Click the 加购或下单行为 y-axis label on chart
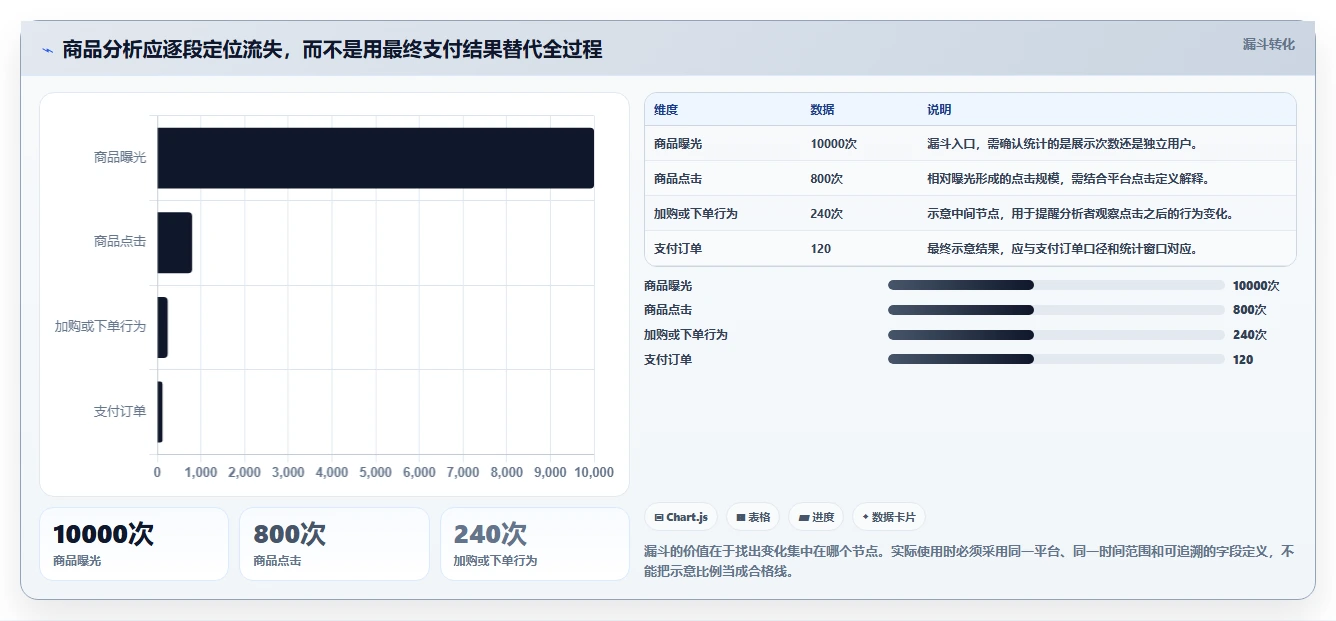Image resolution: width=1336 pixels, height=621 pixels. pos(100,327)
